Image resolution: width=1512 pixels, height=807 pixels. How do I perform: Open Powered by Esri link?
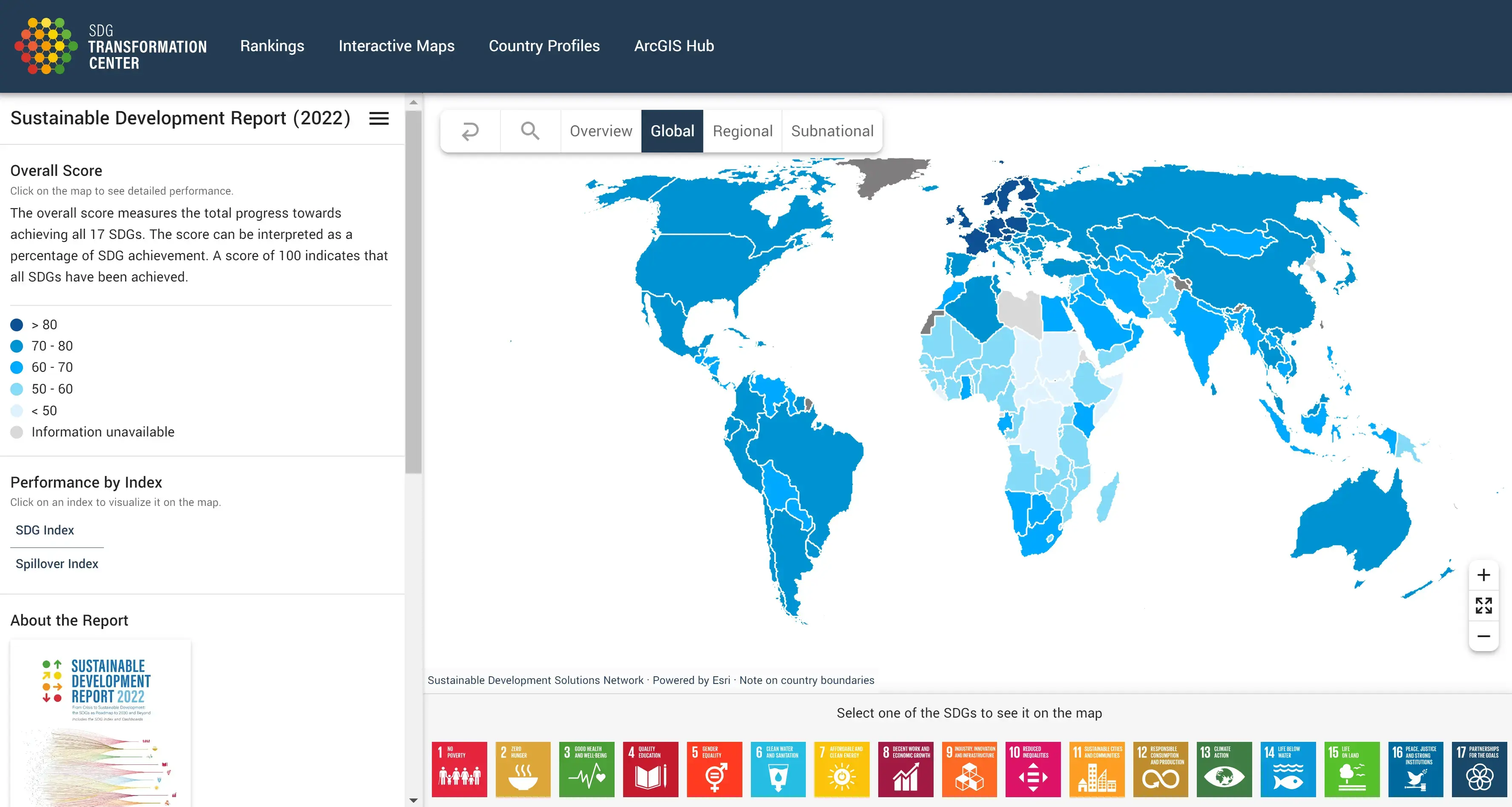(691, 680)
